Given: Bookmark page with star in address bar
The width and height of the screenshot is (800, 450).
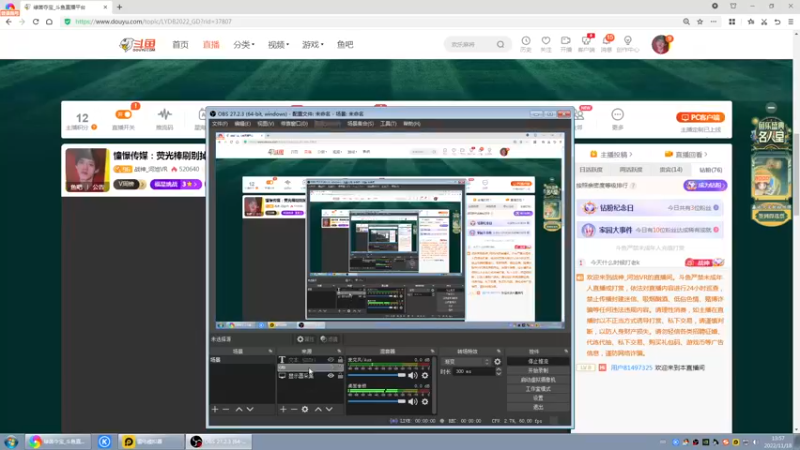Looking at the screenshot, I should click(700, 21).
